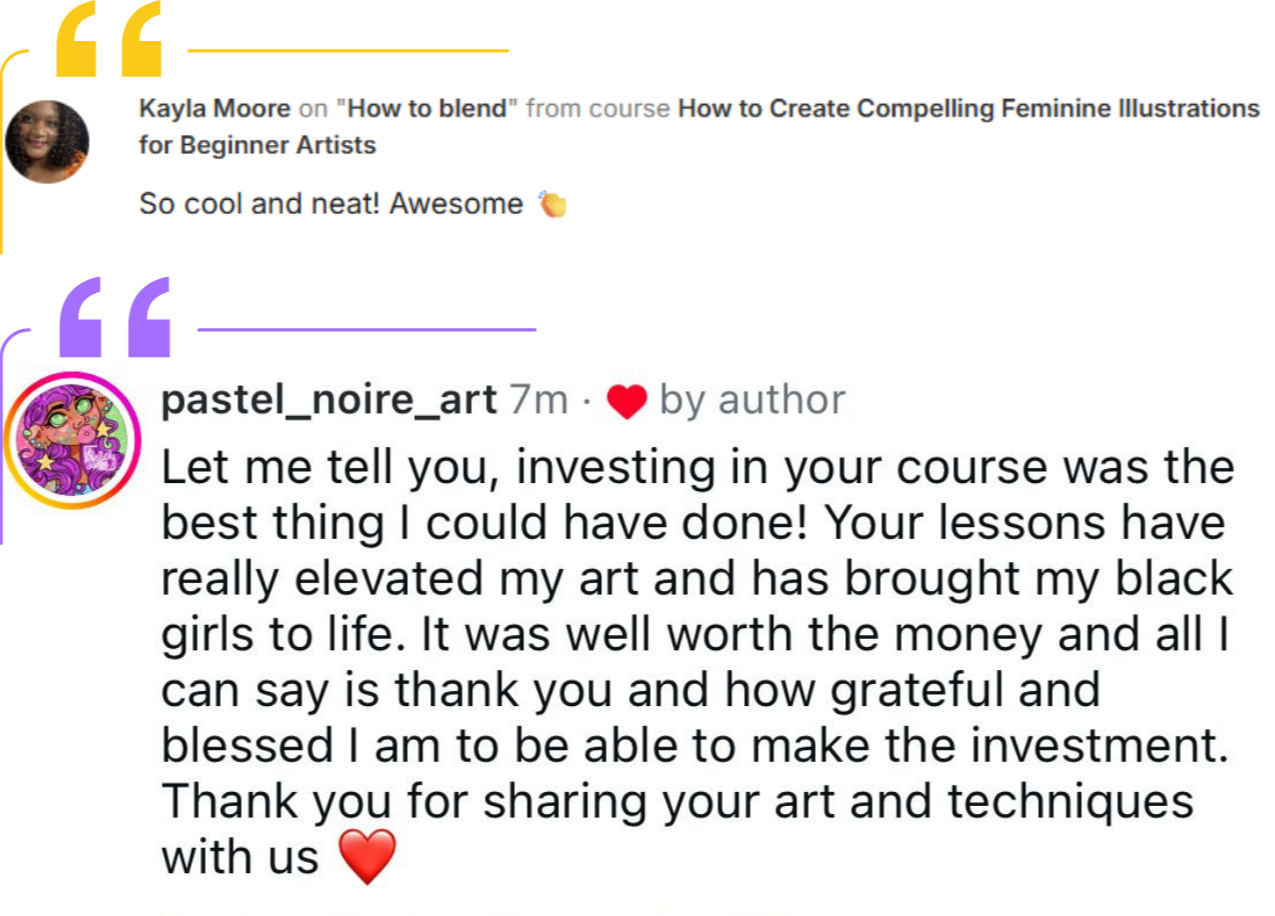Click 'for Beginner Artists' course title text
Image resolution: width=1275 pixels, height=916 pixels.
[x=257, y=145]
